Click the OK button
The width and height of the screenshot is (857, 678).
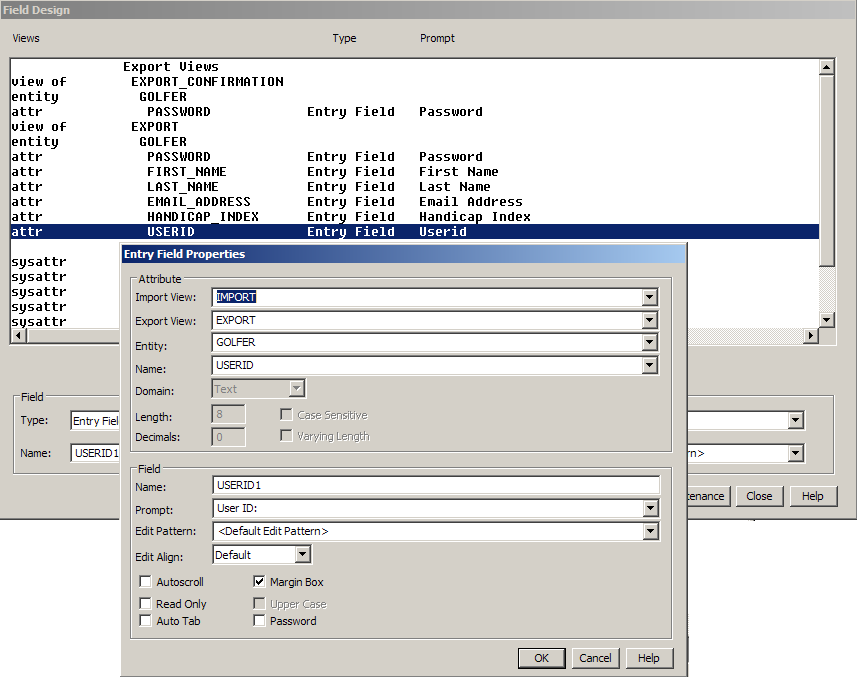541,658
